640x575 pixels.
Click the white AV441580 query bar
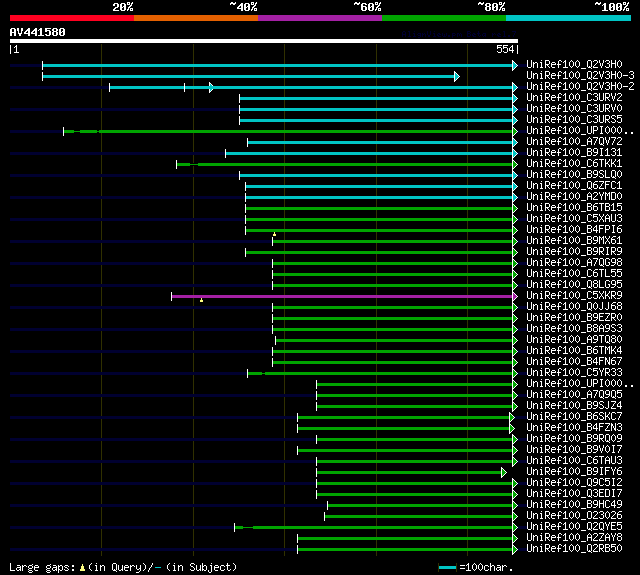264,41
